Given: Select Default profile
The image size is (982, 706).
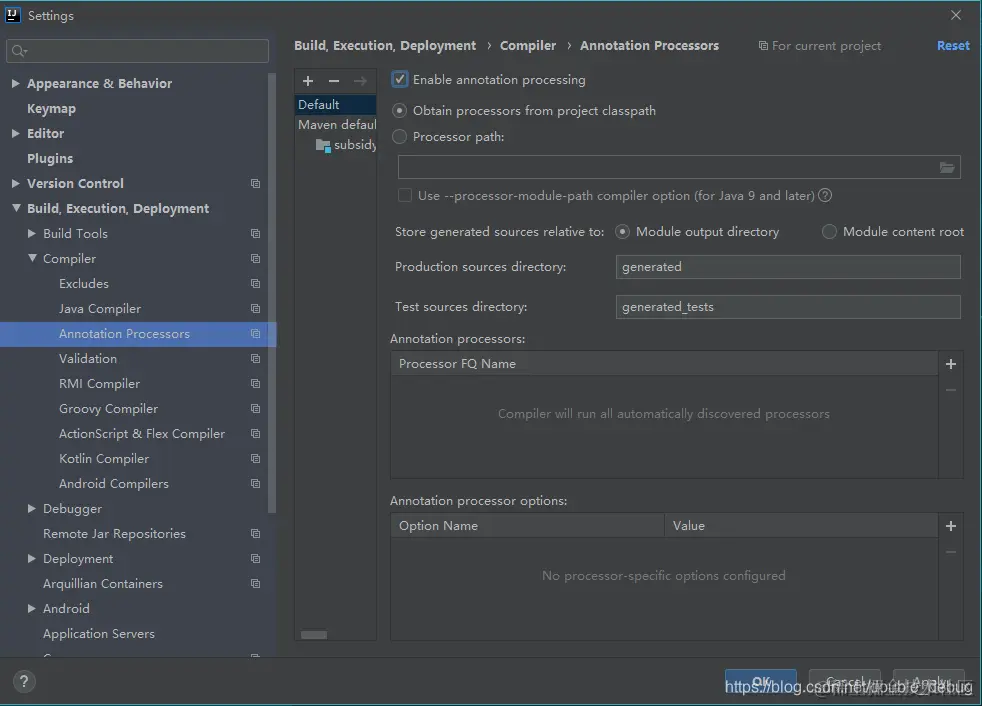Looking at the screenshot, I should (x=336, y=105).
